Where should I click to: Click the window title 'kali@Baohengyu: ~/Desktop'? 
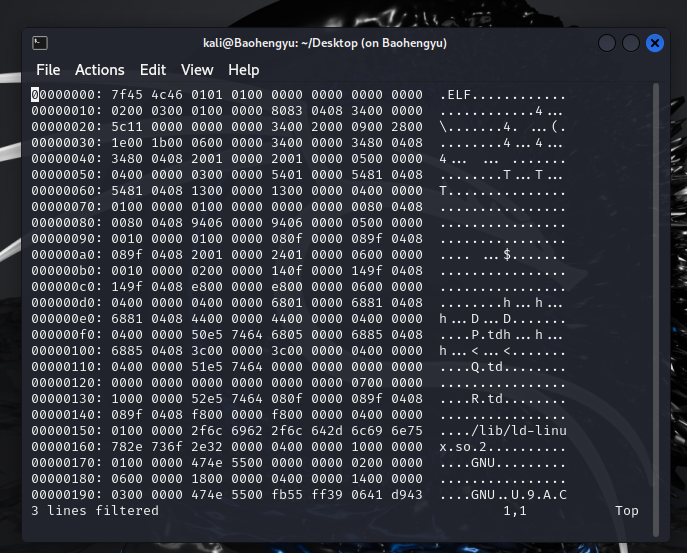[325, 43]
